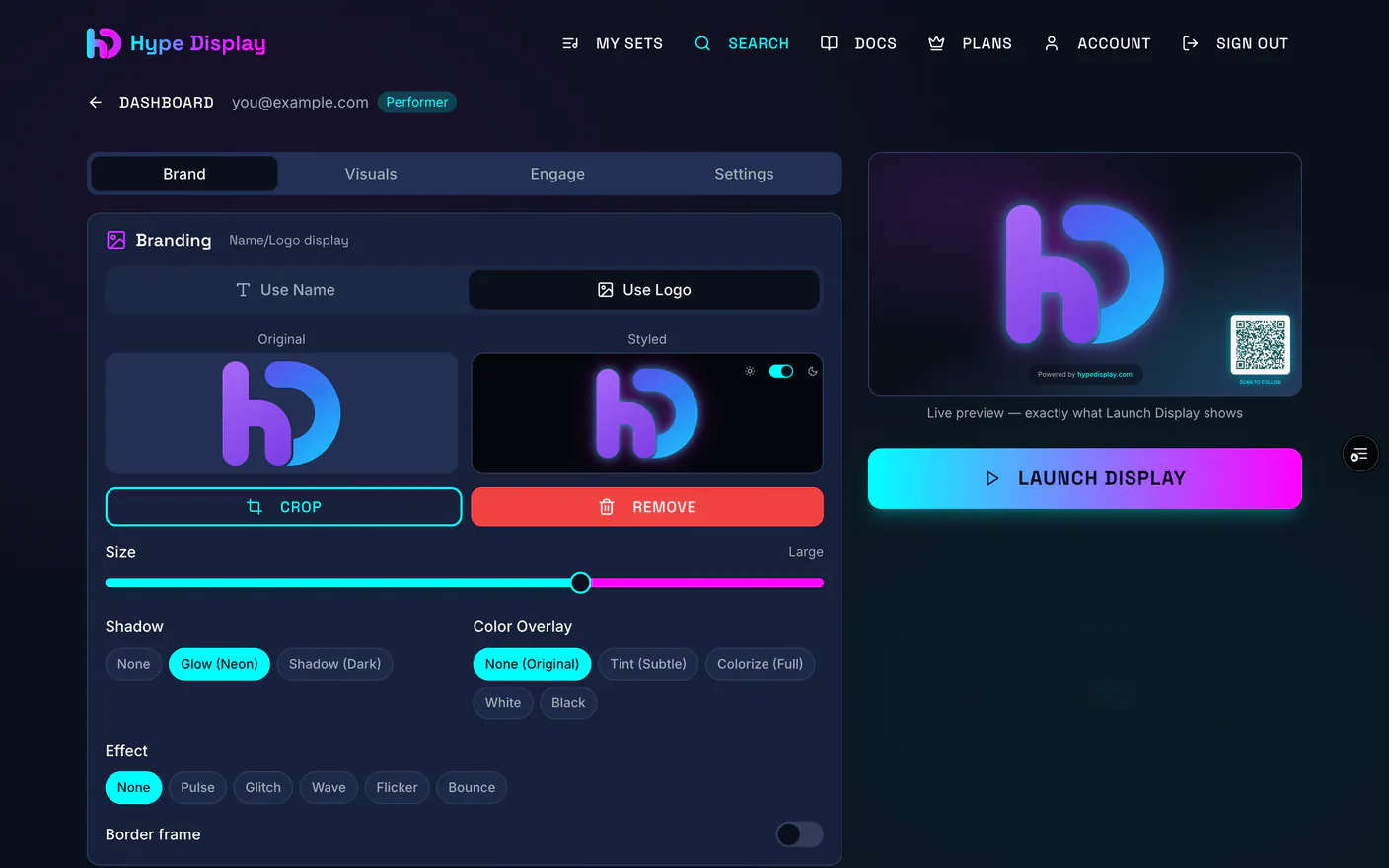Click the QR code in live preview
This screenshot has width=1389, height=868.
(1261, 344)
